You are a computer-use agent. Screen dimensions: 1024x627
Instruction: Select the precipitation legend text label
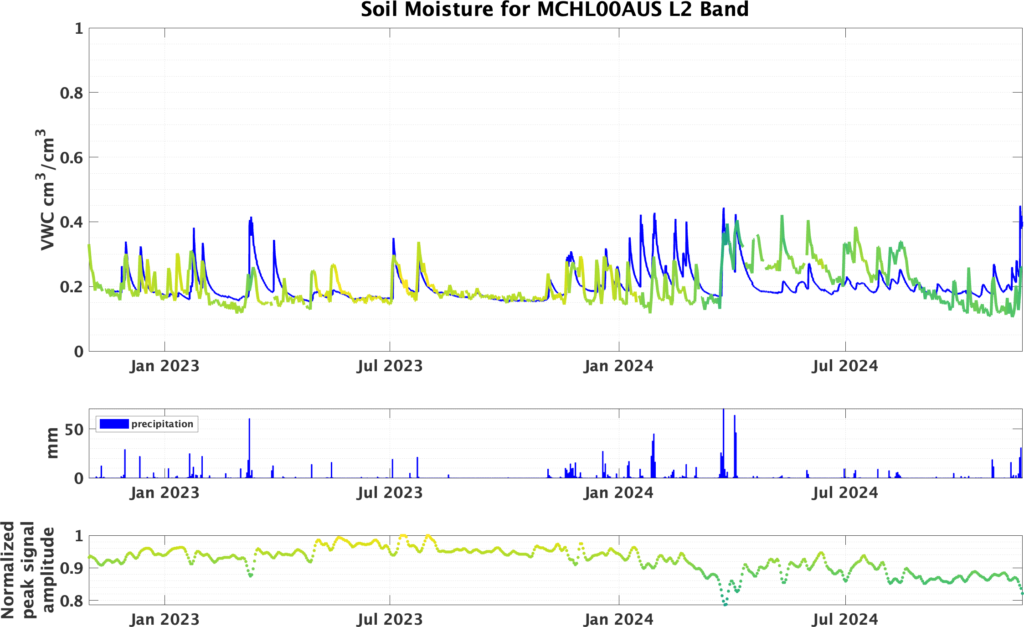click(x=162, y=424)
